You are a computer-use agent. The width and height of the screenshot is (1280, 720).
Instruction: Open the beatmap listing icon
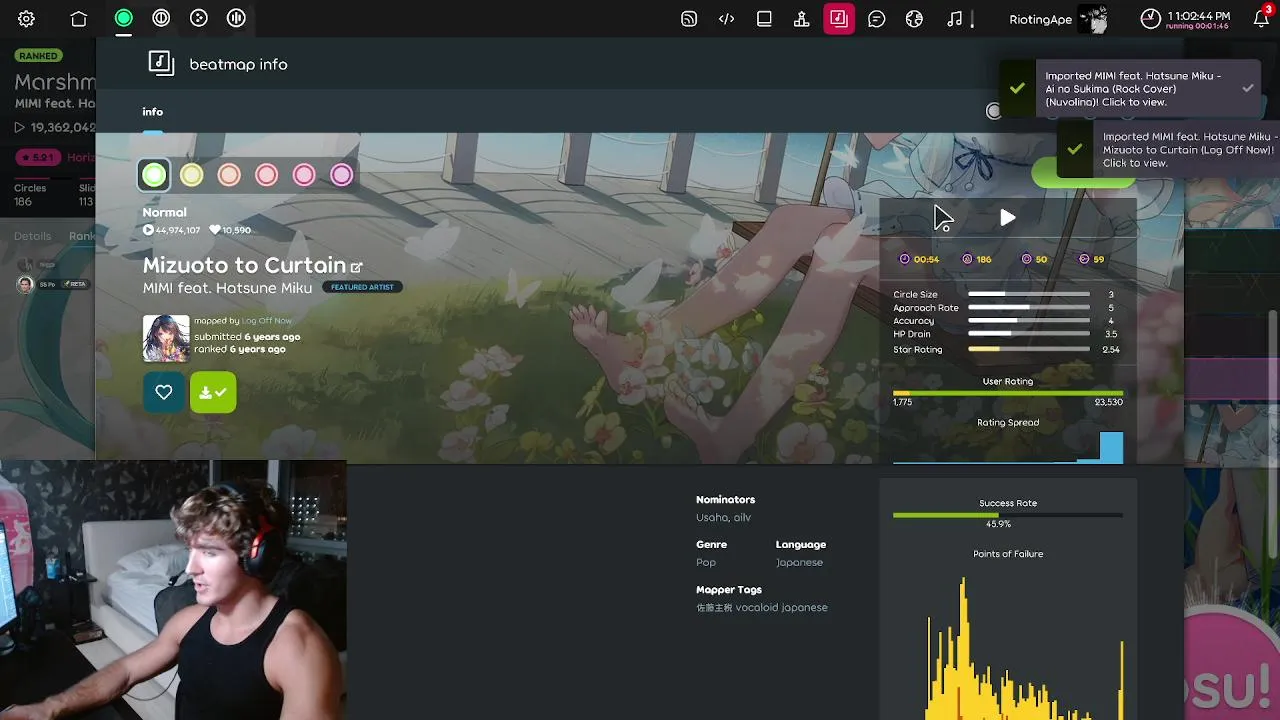click(839, 18)
